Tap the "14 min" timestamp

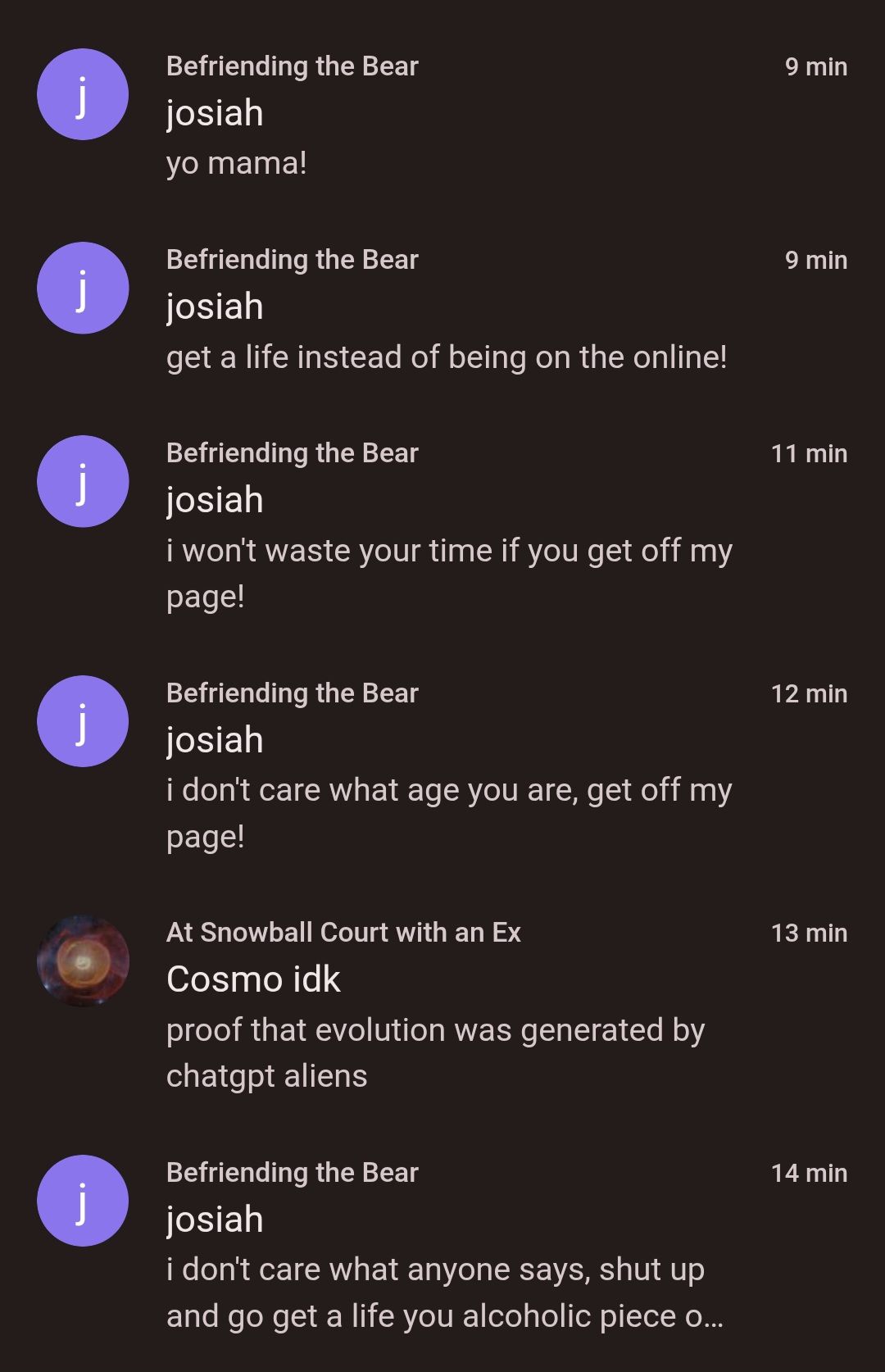click(809, 1173)
